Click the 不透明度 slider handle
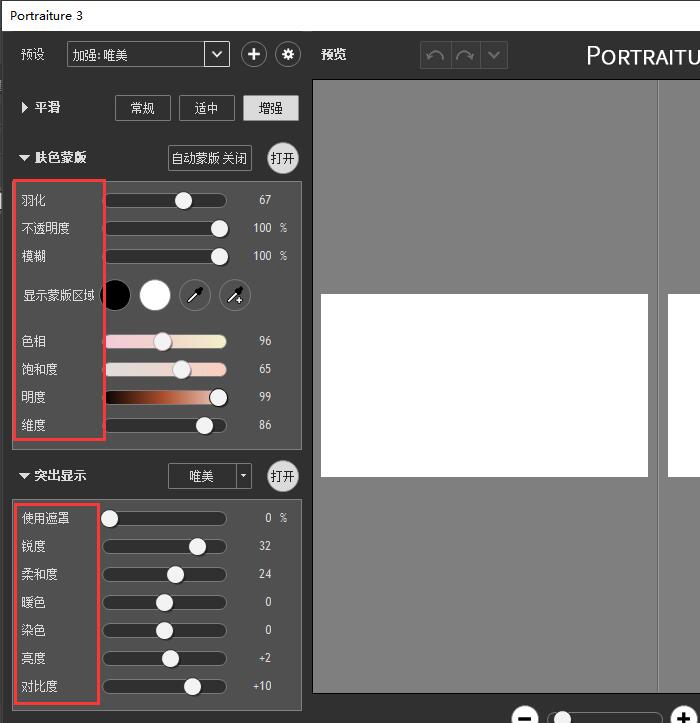The height and width of the screenshot is (723, 700). click(219, 229)
